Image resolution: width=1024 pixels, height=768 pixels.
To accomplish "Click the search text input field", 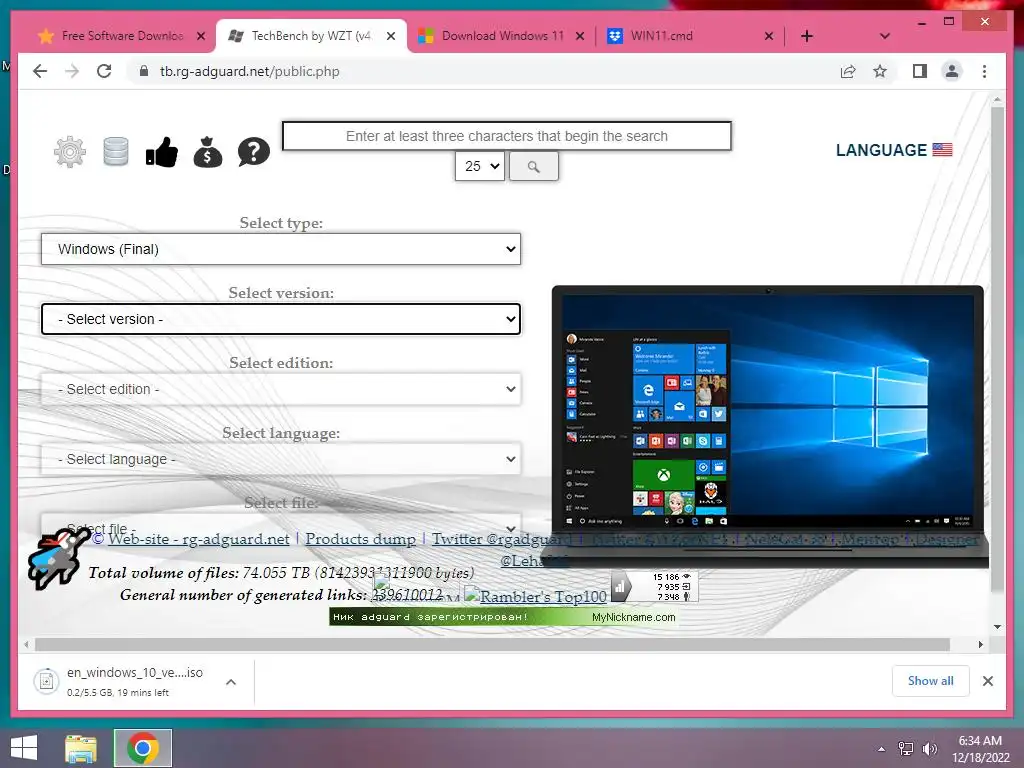I will coord(507,136).
